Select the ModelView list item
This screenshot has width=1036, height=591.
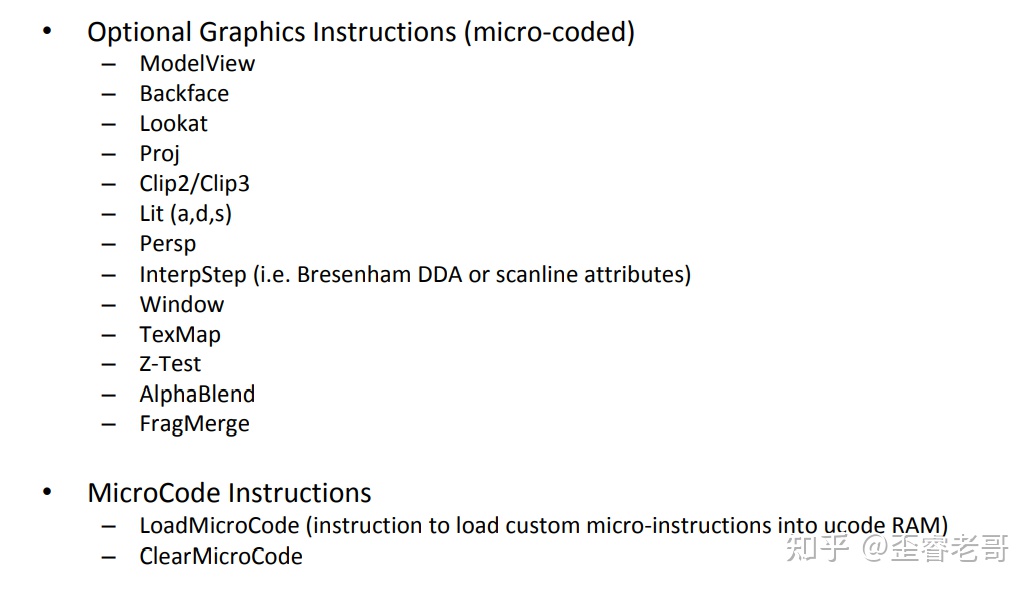(197, 64)
